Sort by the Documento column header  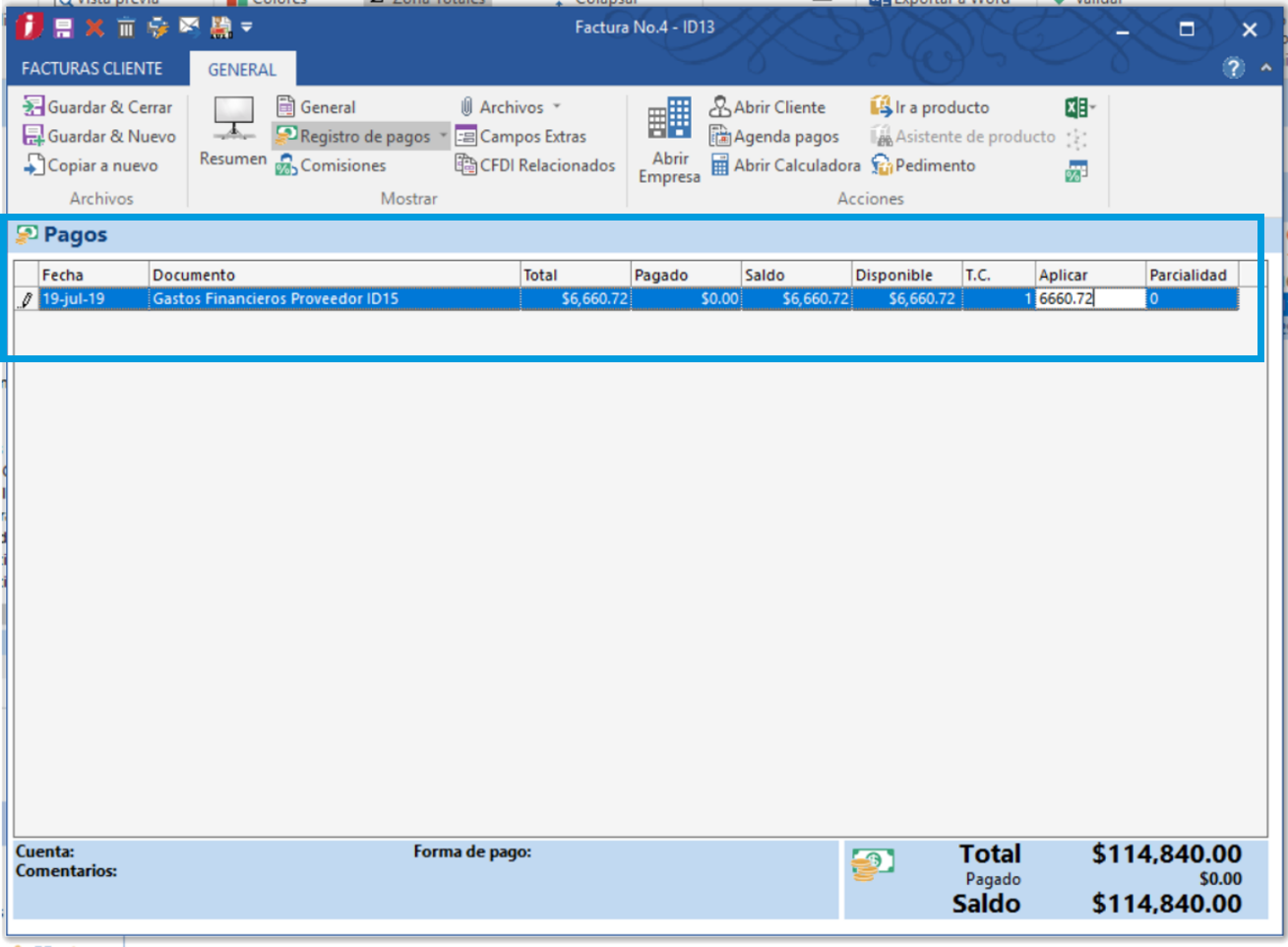coord(335,275)
